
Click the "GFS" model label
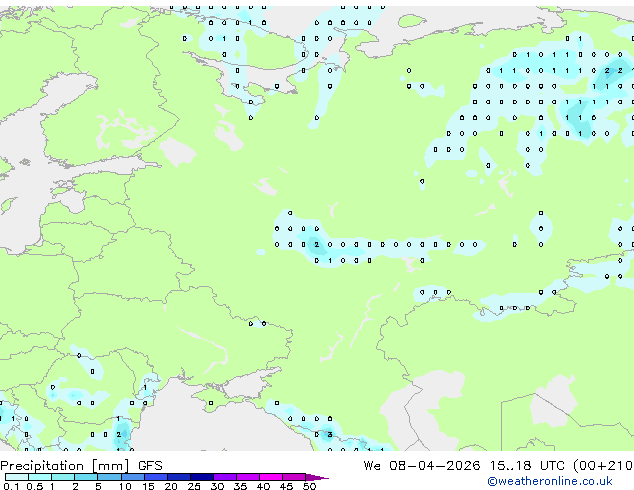click(150, 466)
